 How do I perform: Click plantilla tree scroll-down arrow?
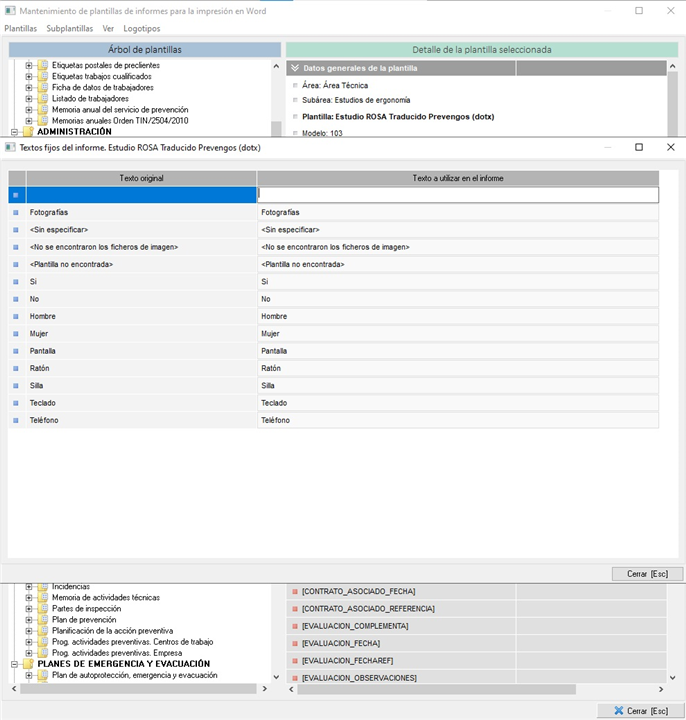276,677
